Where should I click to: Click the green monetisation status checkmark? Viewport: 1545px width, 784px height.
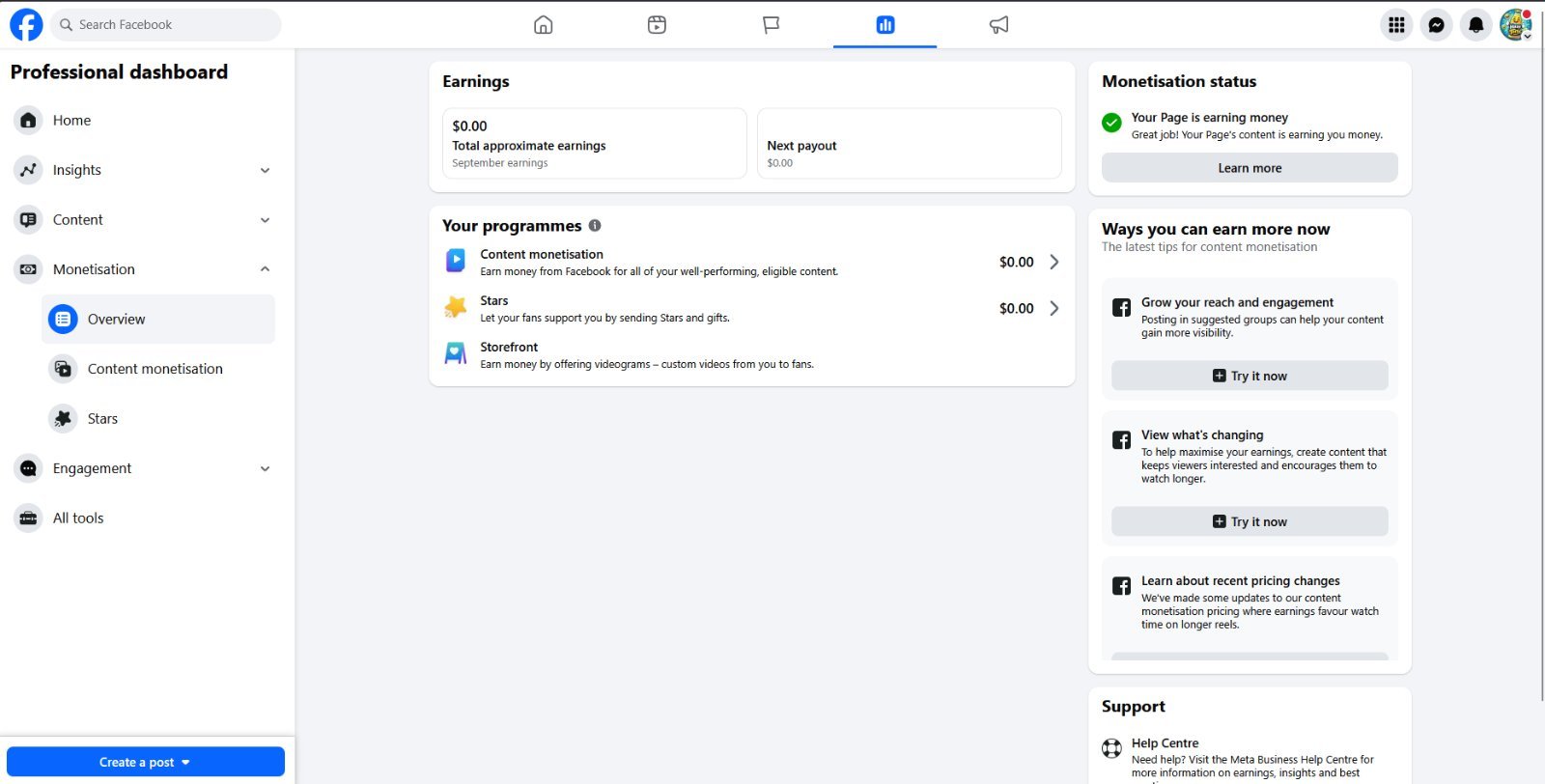coord(1111,123)
